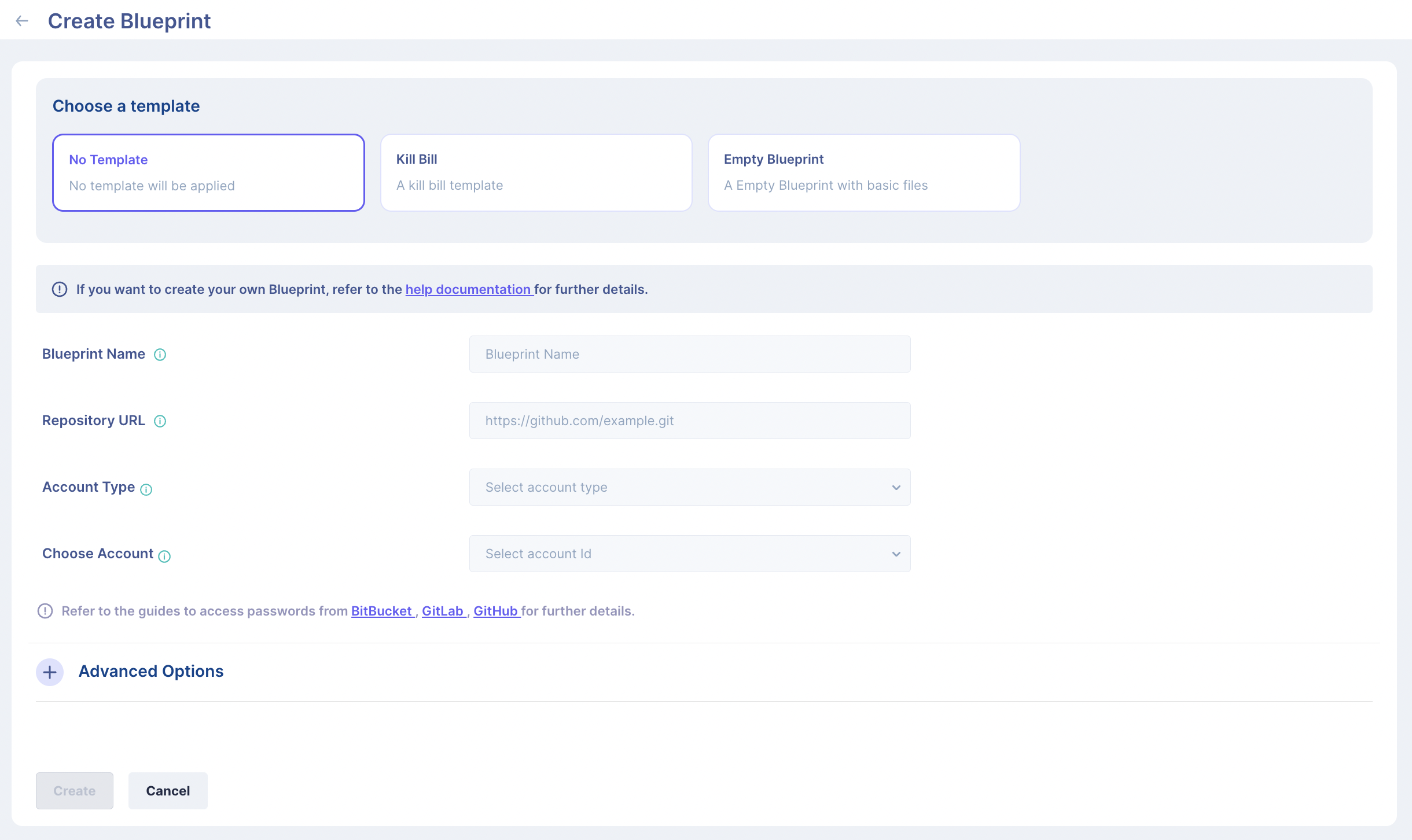1412x840 pixels.
Task: Click the Repository URL field label
Action: tap(94, 421)
